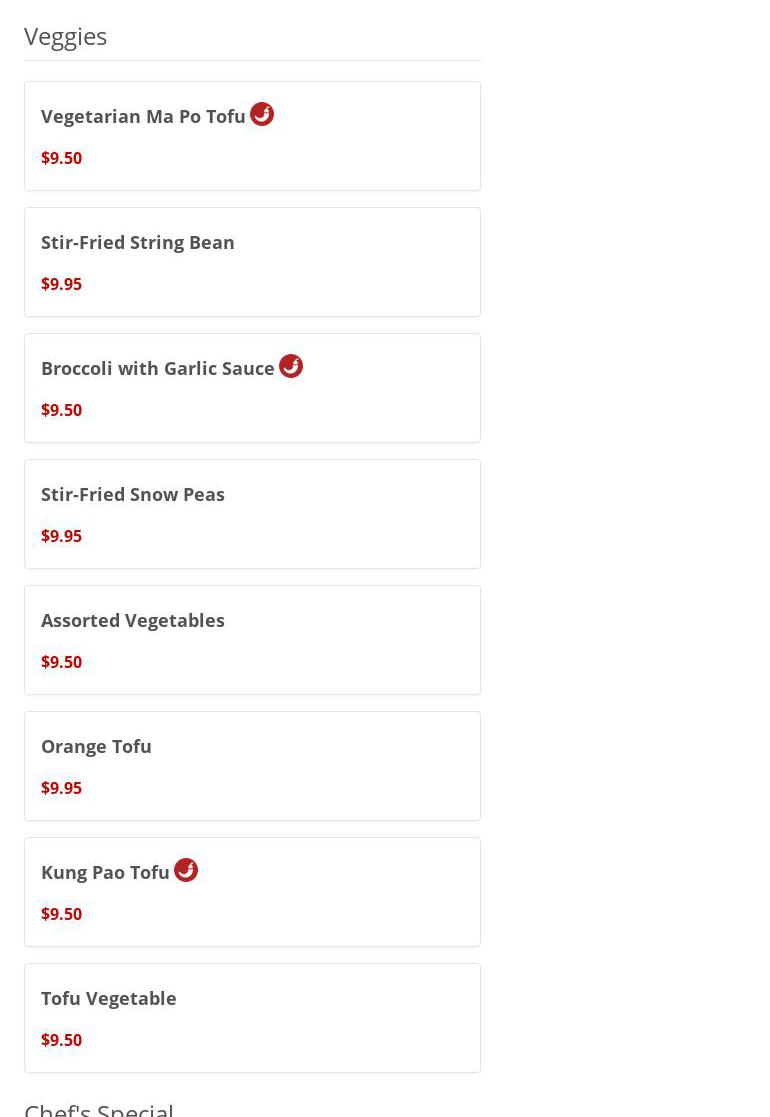Click the spicy icon beside Vegetarian Ma Po Tofu
The image size is (770, 1117).
point(262,114)
